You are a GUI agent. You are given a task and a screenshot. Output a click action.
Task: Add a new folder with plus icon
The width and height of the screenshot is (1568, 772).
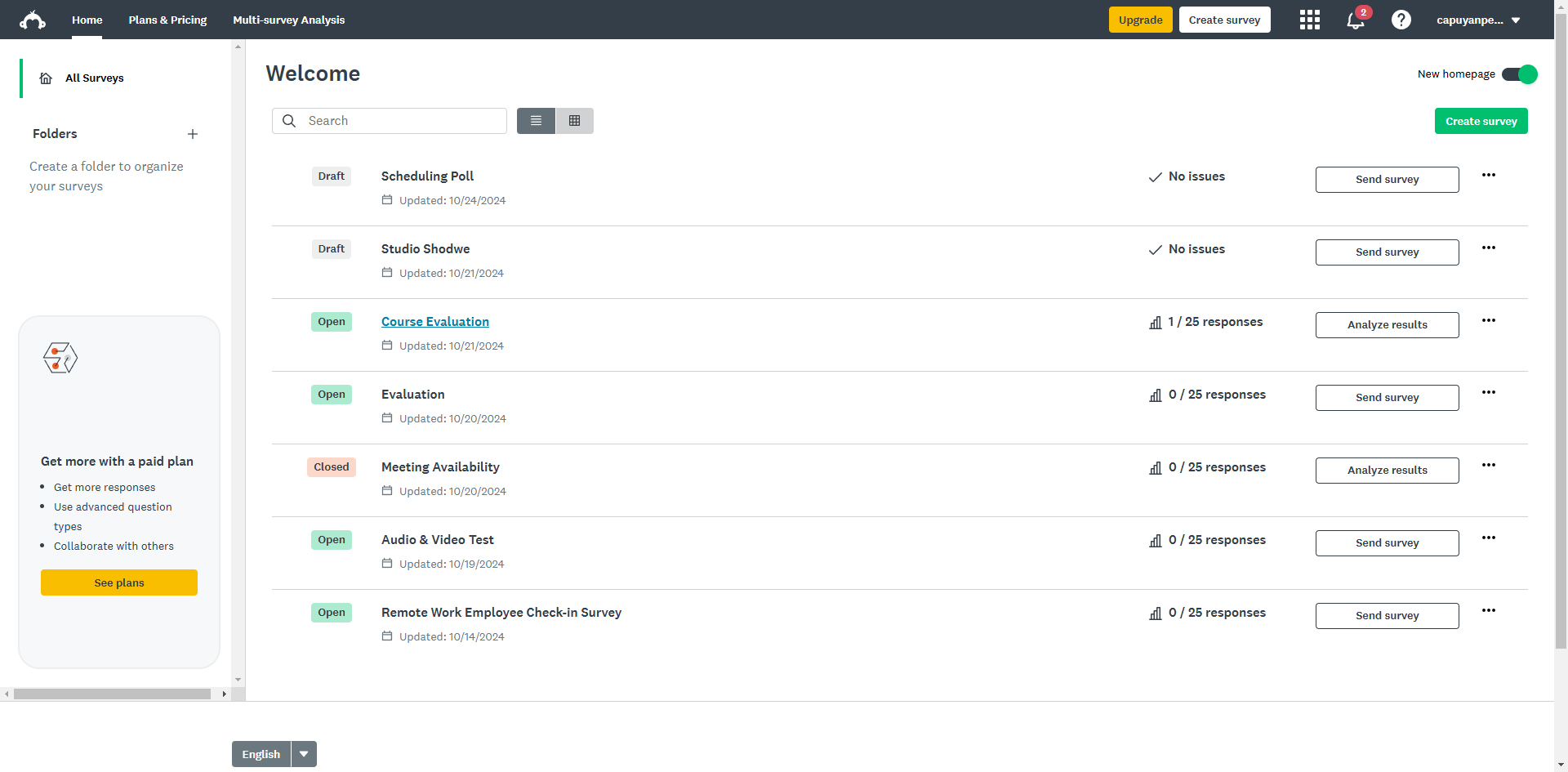(193, 134)
